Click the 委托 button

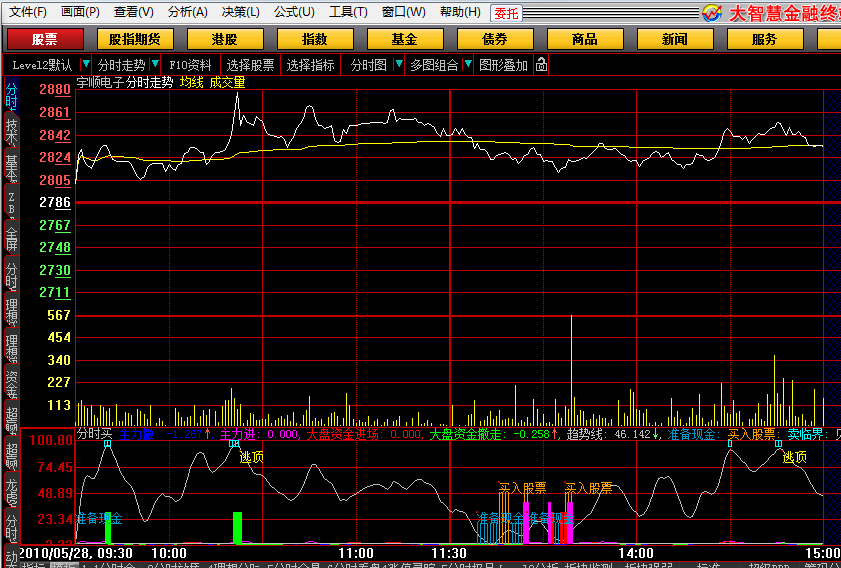click(506, 13)
